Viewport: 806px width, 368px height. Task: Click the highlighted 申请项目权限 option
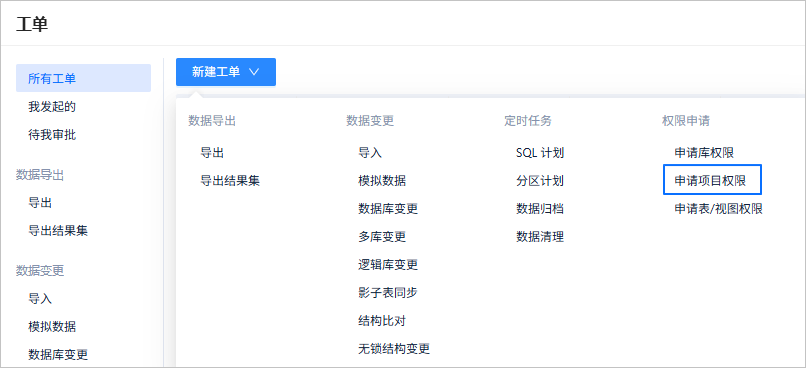click(712, 180)
